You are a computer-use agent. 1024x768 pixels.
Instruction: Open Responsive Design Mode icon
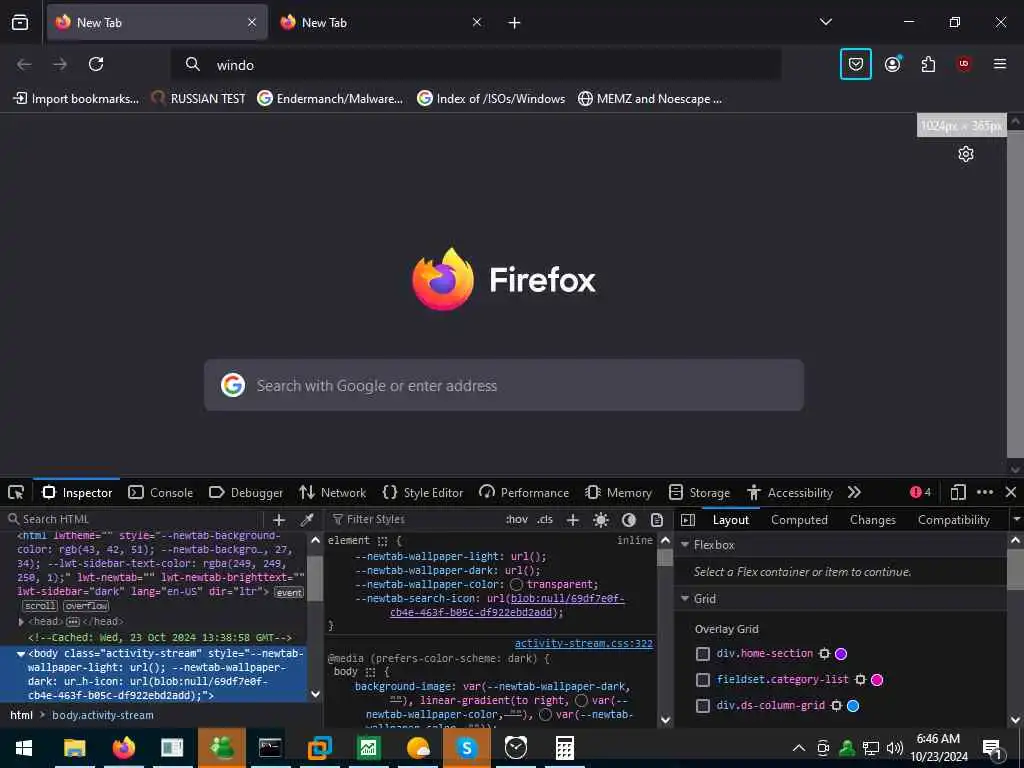point(958,492)
